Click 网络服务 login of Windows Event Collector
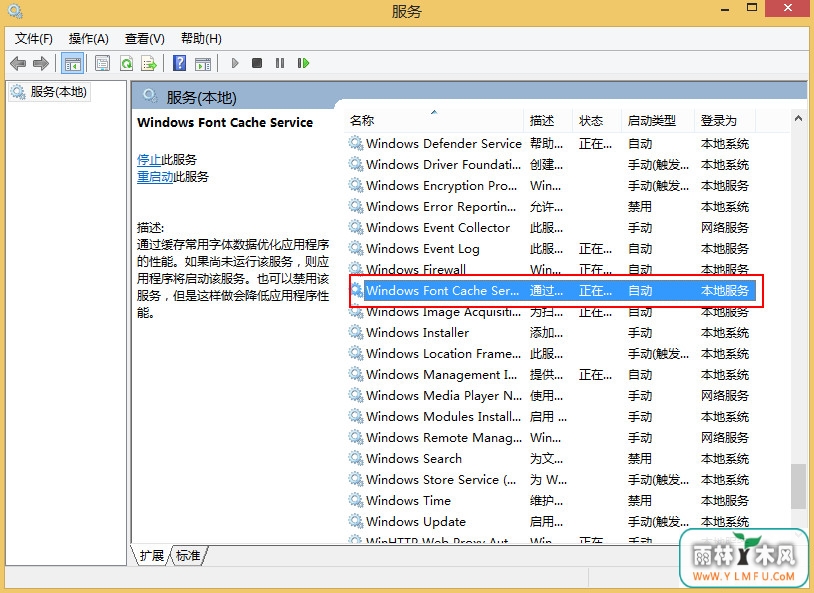The width and height of the screenshot is (814, 593). (x=725, y=227)
